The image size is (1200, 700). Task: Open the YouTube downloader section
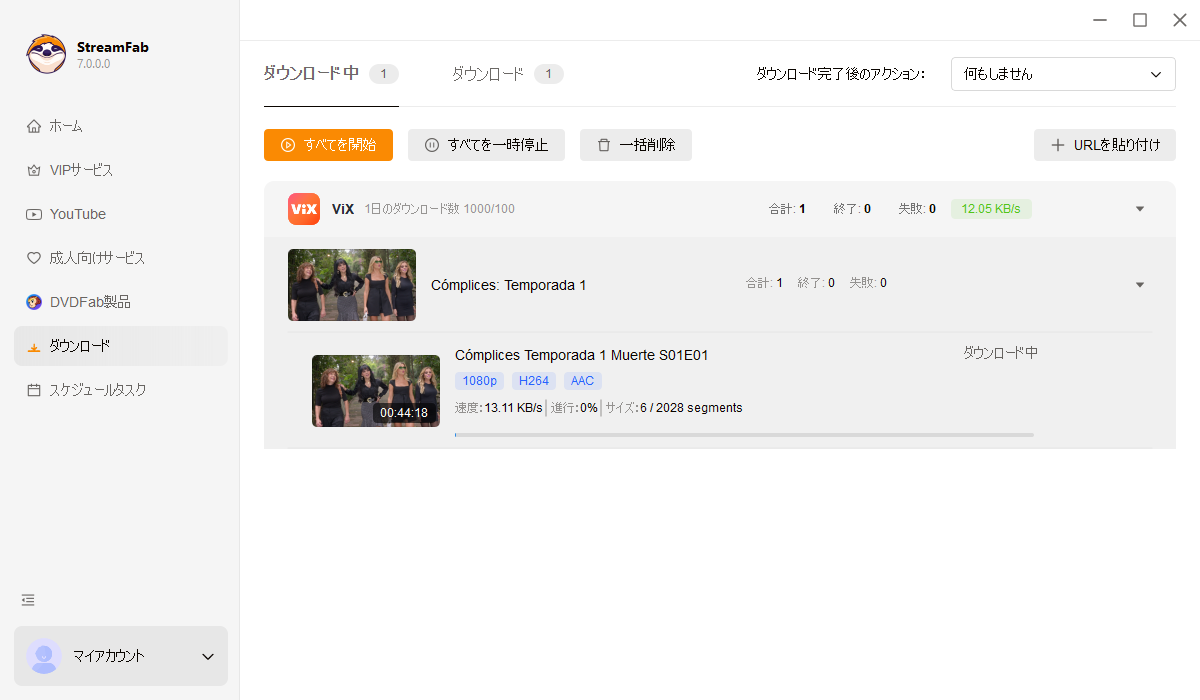[x=80, y=213]
